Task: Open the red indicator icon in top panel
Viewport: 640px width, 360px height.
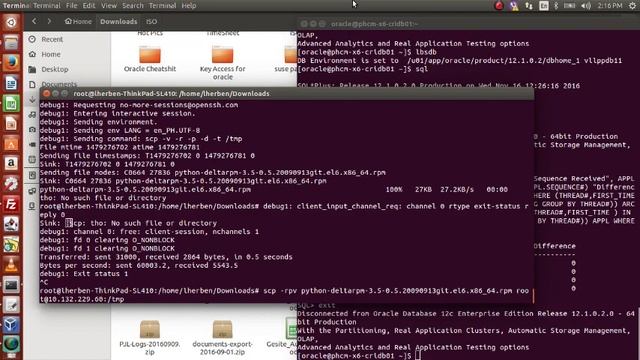Action: click(499, 6)
